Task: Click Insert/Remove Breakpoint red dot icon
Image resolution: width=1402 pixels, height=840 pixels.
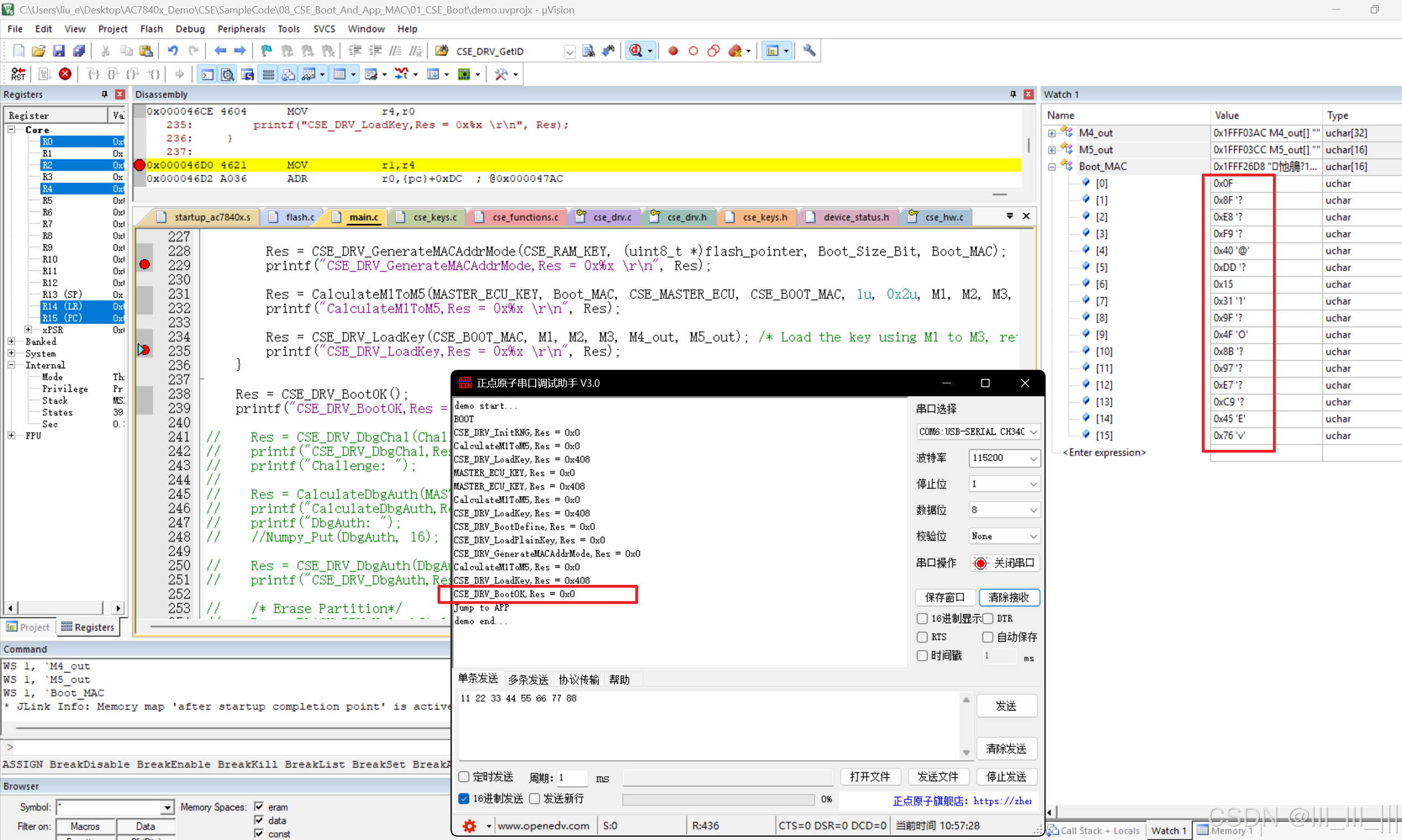Action: point(673,51)
